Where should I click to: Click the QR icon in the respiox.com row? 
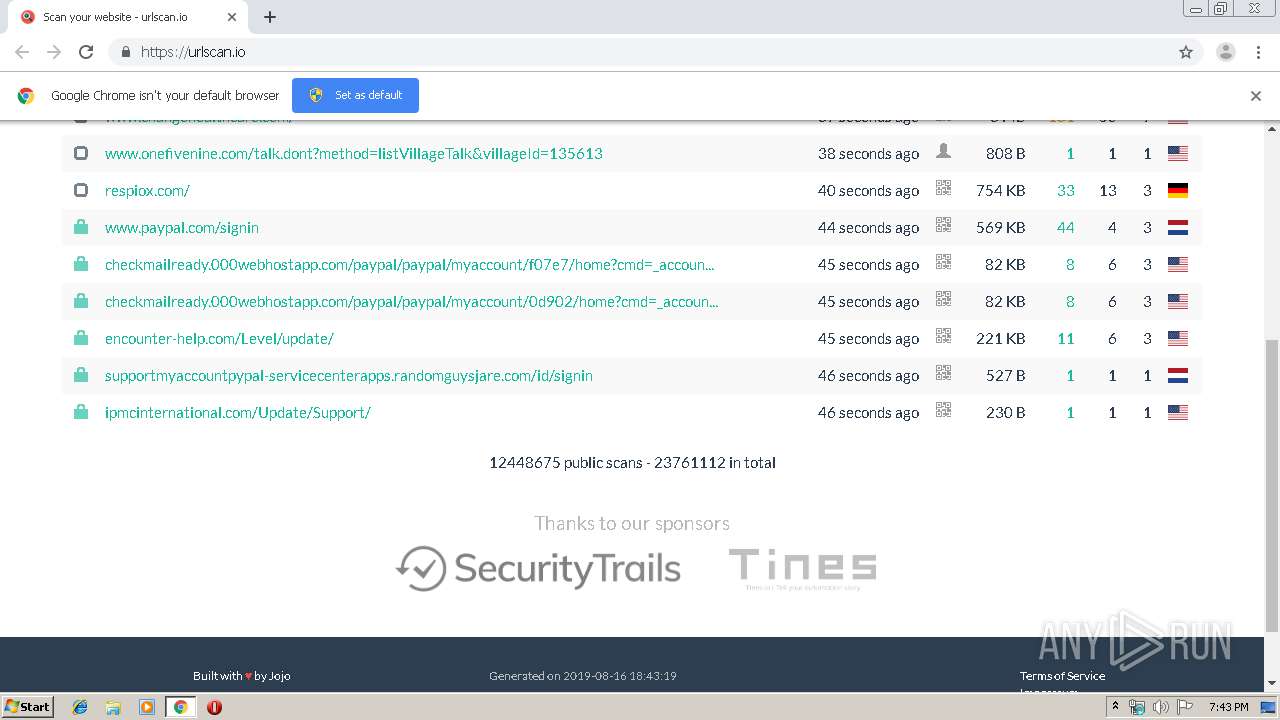(943, 188)
